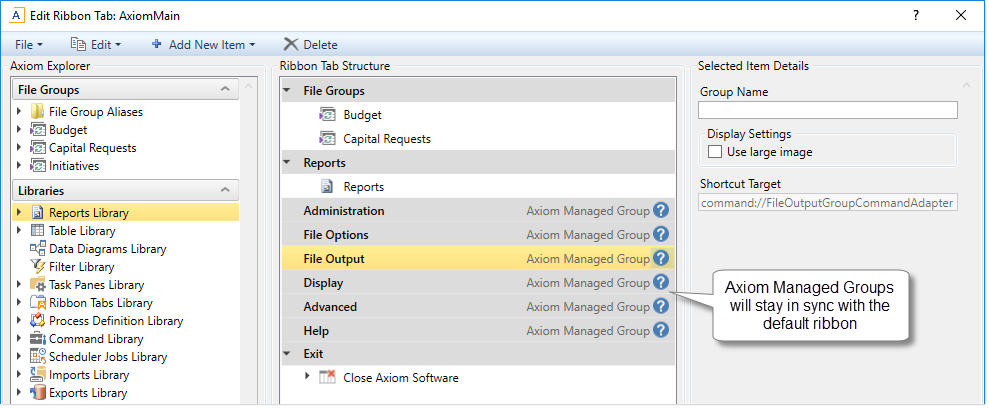Click the Filter Library funnel icon
The width and height of the screenshot is (989, 408).
coord(38,267)
